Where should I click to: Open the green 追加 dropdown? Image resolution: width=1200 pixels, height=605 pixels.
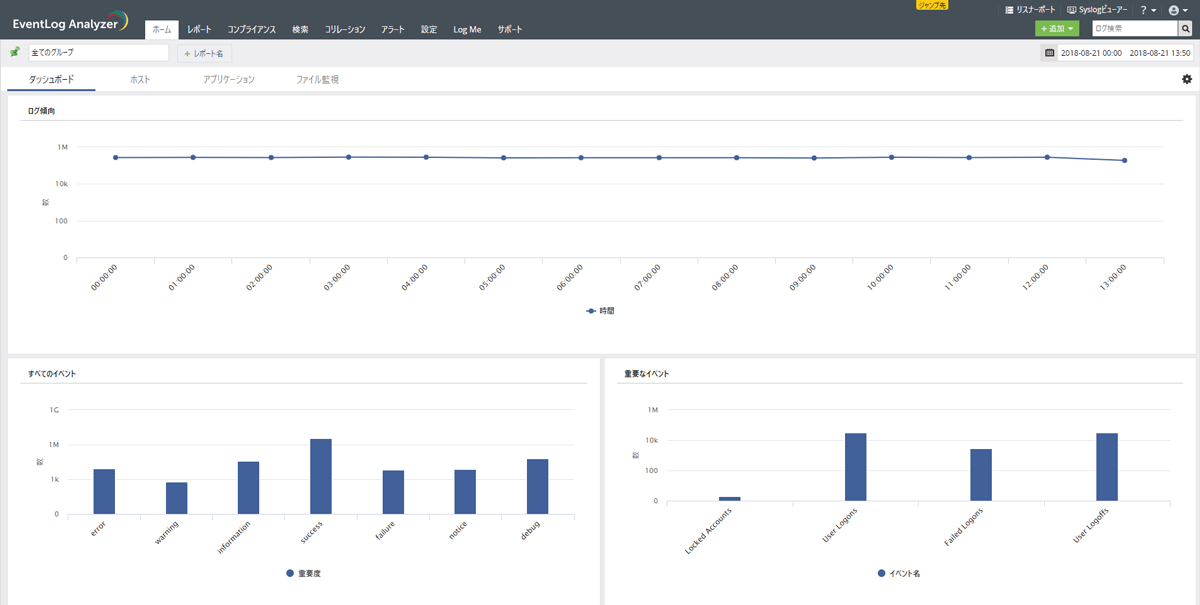click(1057, 29)
